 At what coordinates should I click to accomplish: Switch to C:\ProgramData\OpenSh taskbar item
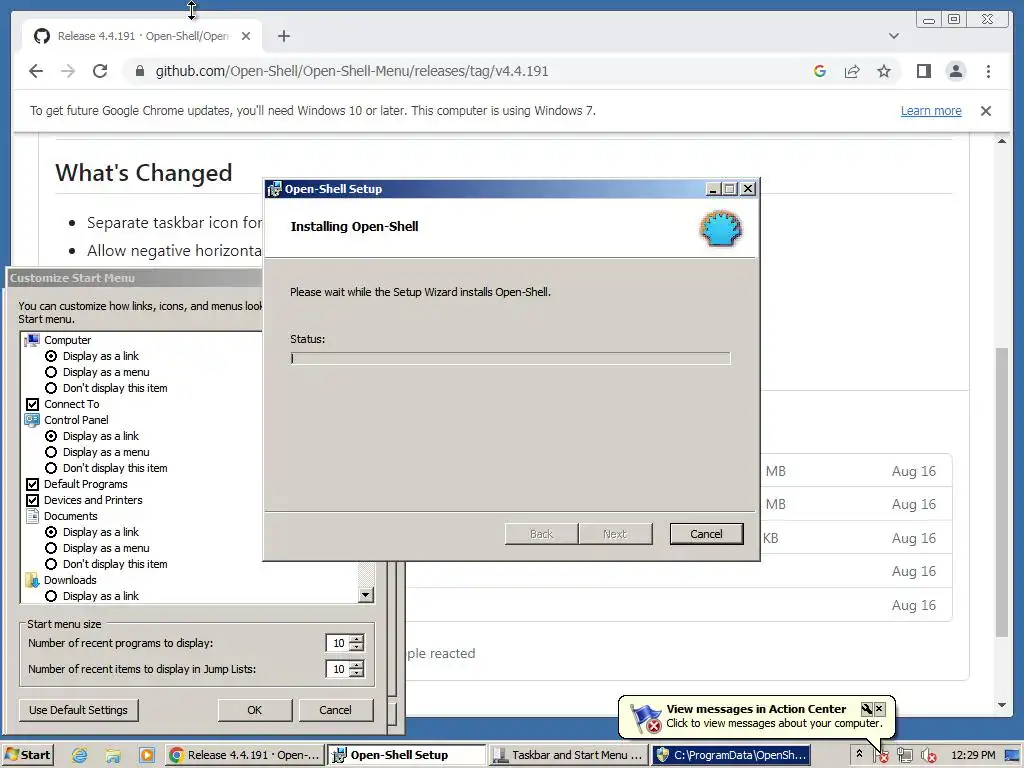tap(731, 755)
